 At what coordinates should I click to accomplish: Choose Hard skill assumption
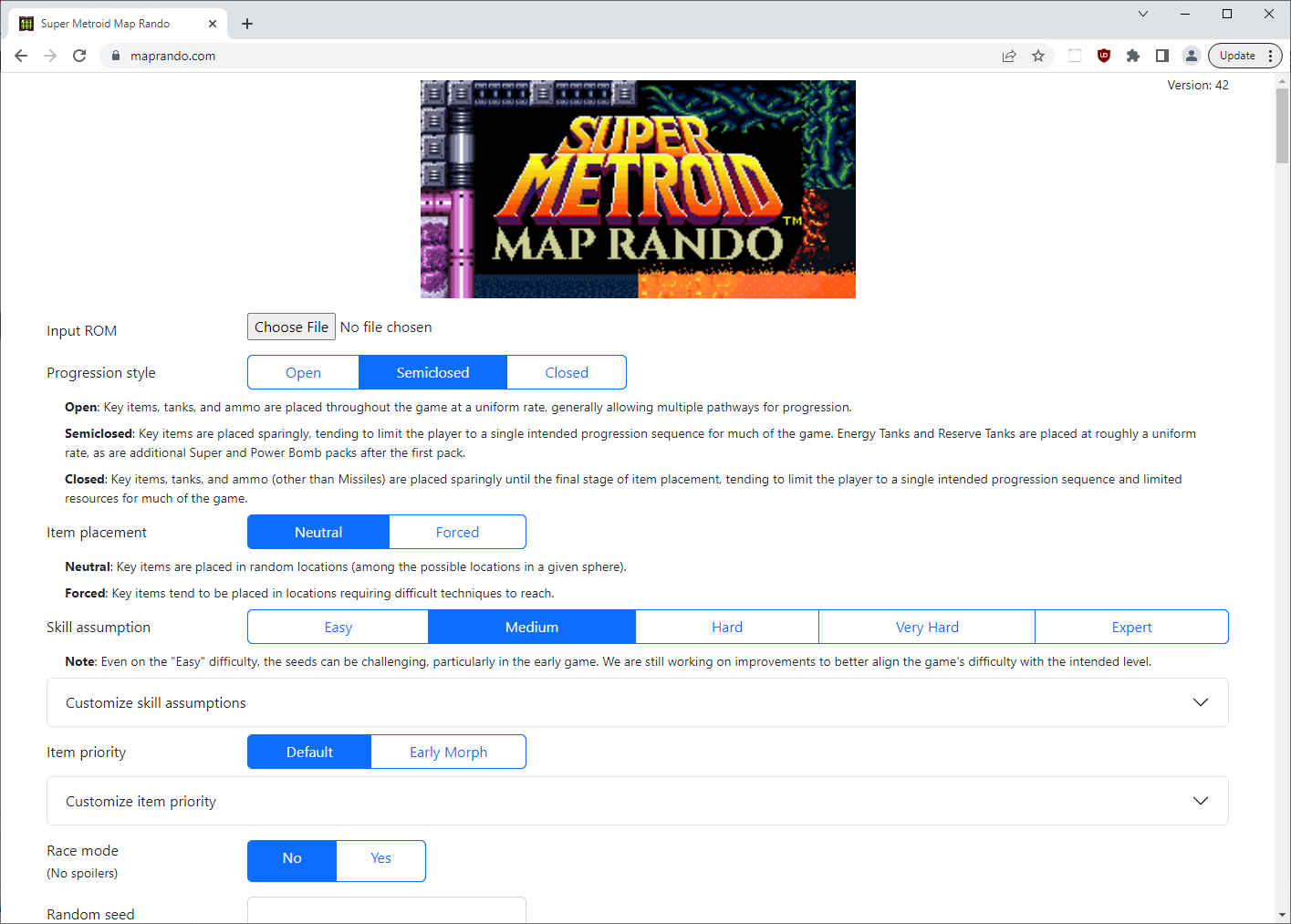(x=727, y=627)
